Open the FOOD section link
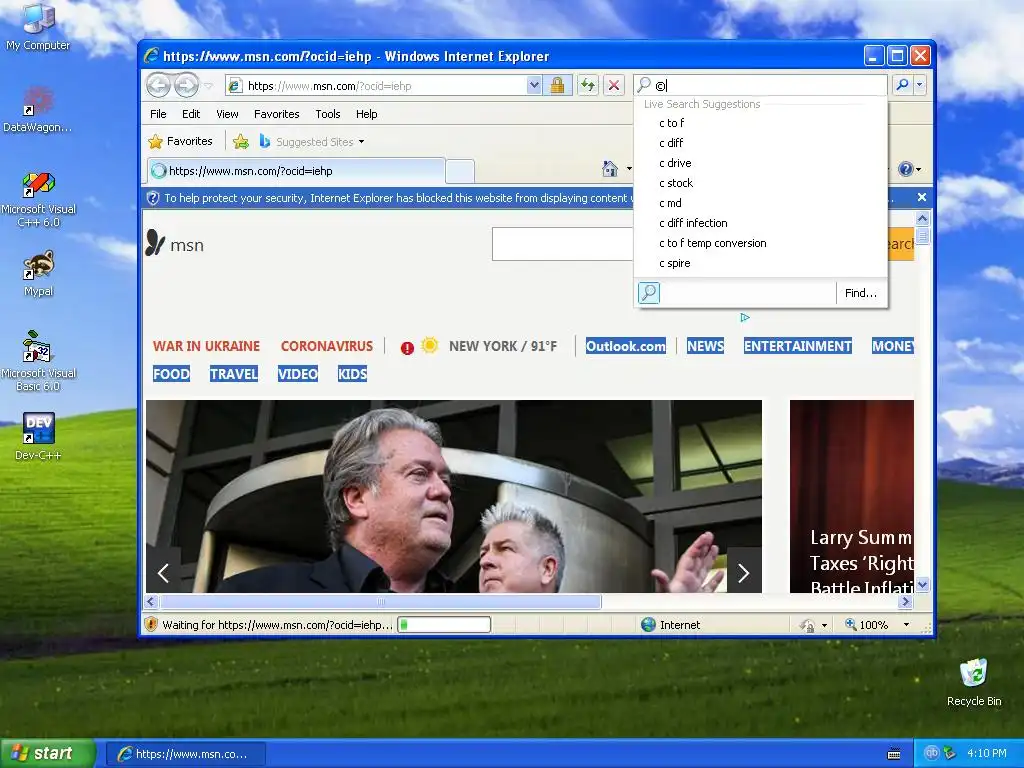This screenshot has height=768, width=1024. point(171,374)
